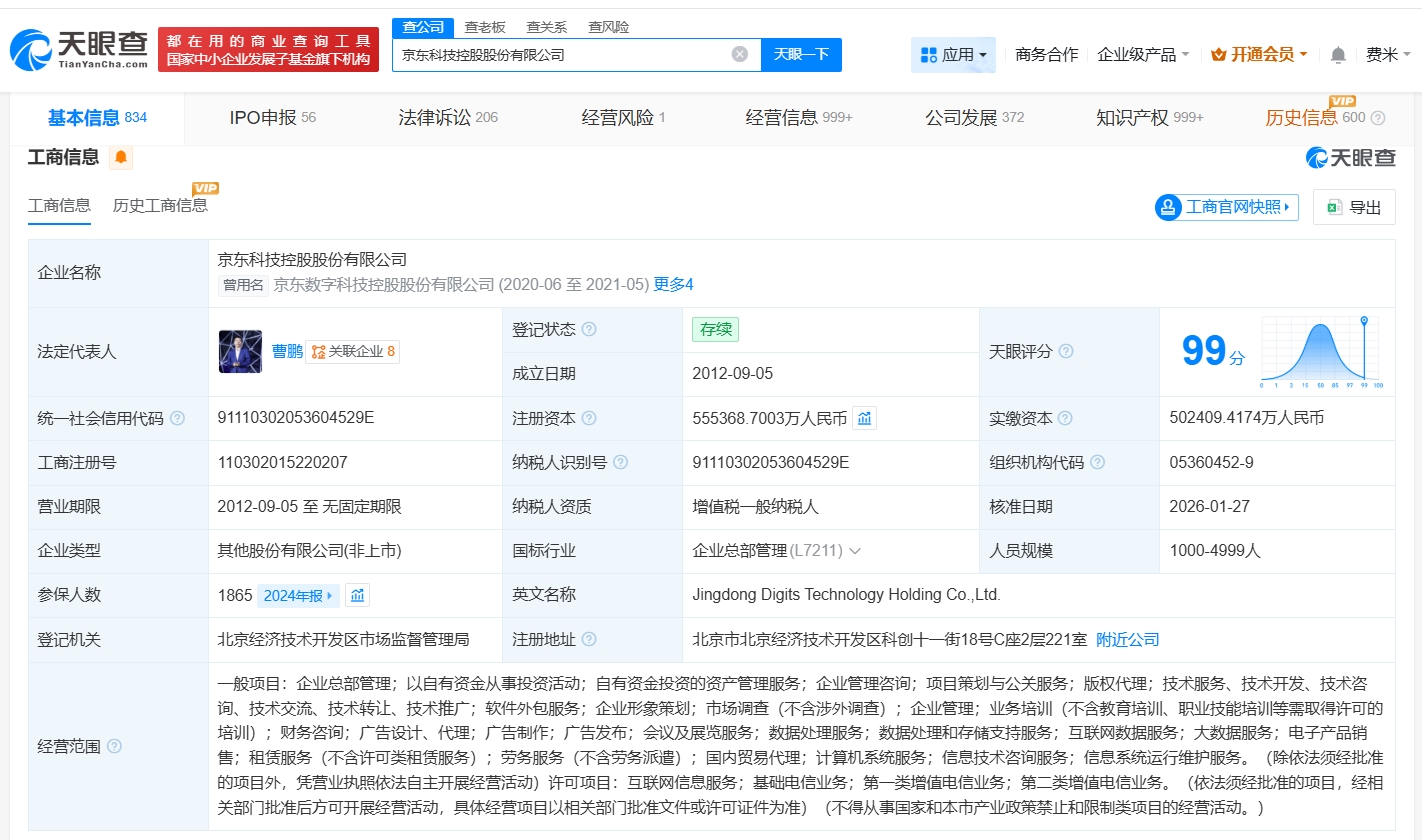Click the orange bell beside 工商信息 heading
1422x840 pixels.
click(x=121, y=157)
